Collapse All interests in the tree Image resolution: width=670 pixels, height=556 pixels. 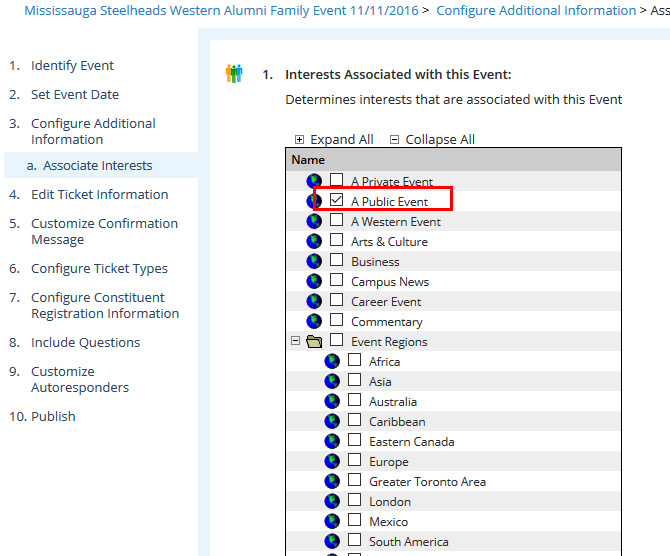pyautogui.click(x=432, y=140)
